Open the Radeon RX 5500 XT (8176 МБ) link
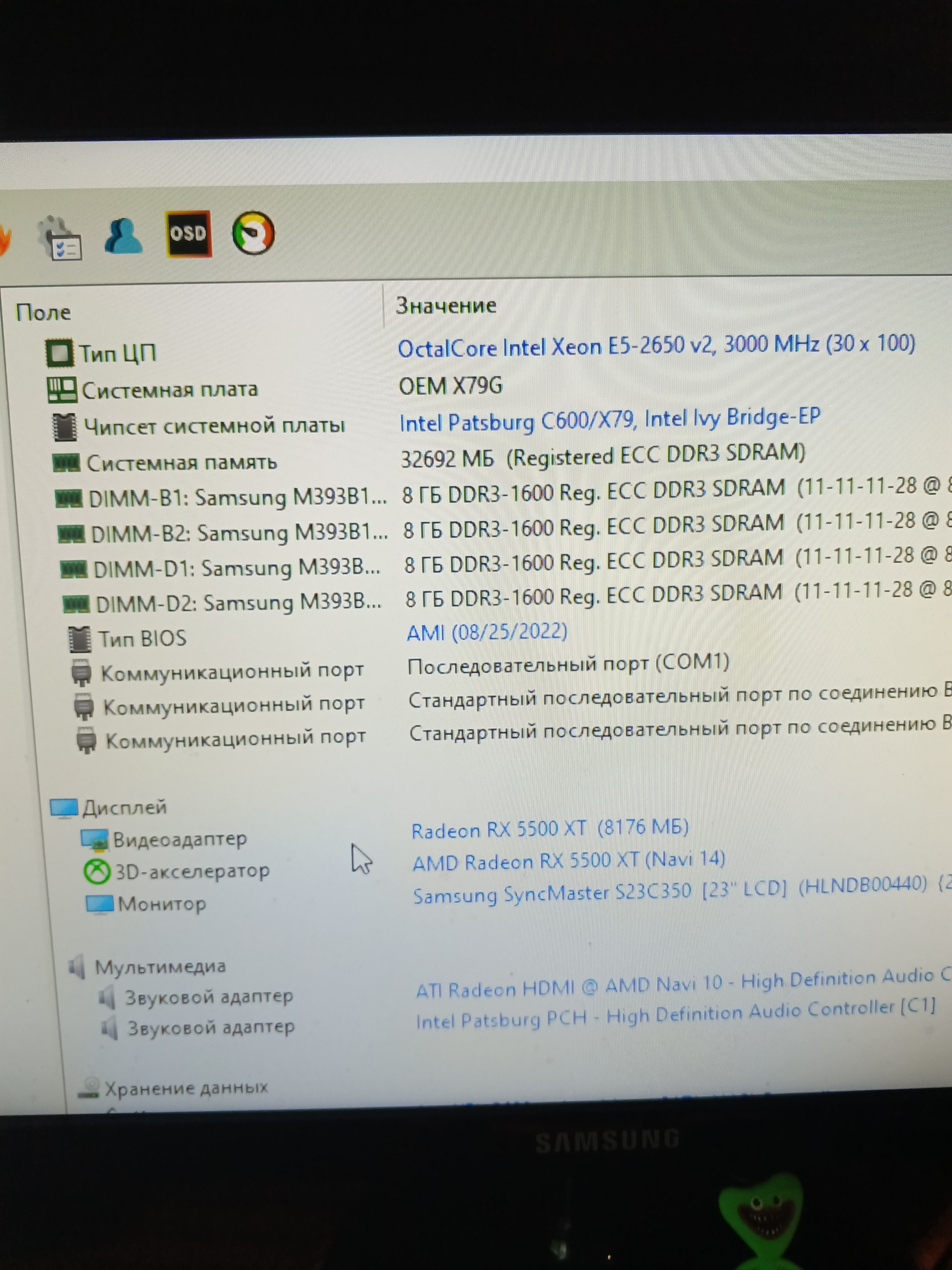952x1270 pixels. 549,829
